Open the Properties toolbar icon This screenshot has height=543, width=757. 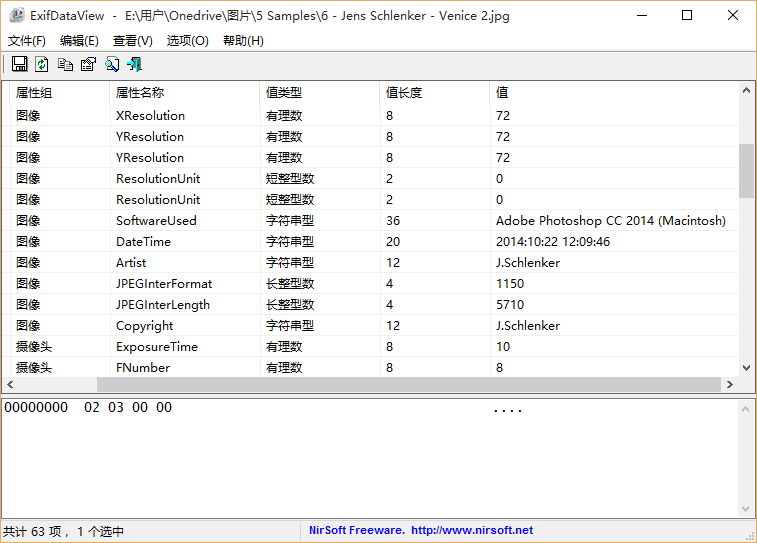(88, 64)
